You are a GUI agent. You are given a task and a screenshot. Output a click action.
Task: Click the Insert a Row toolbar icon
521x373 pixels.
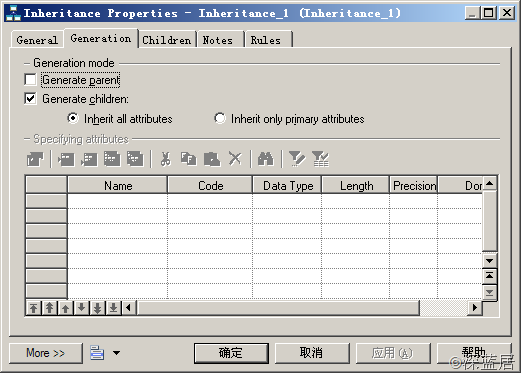pyautogui.click(x=66, y=159)
